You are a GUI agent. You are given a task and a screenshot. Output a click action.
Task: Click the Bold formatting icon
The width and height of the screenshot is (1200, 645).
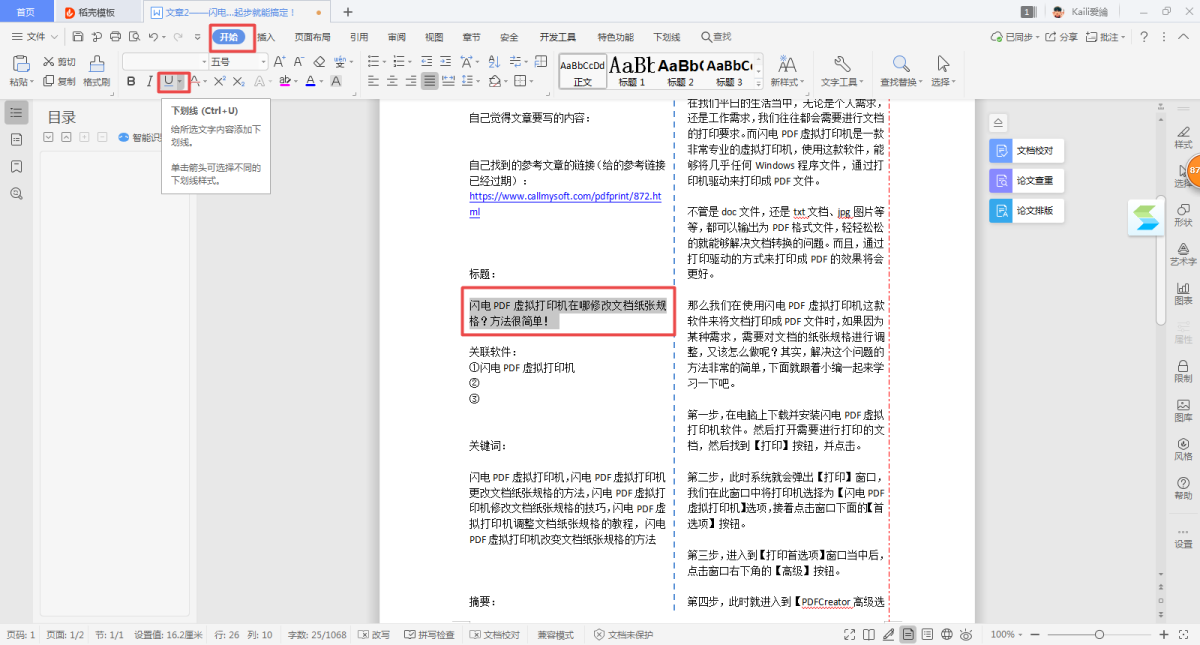pyautogui.click(x=130, y=81)
